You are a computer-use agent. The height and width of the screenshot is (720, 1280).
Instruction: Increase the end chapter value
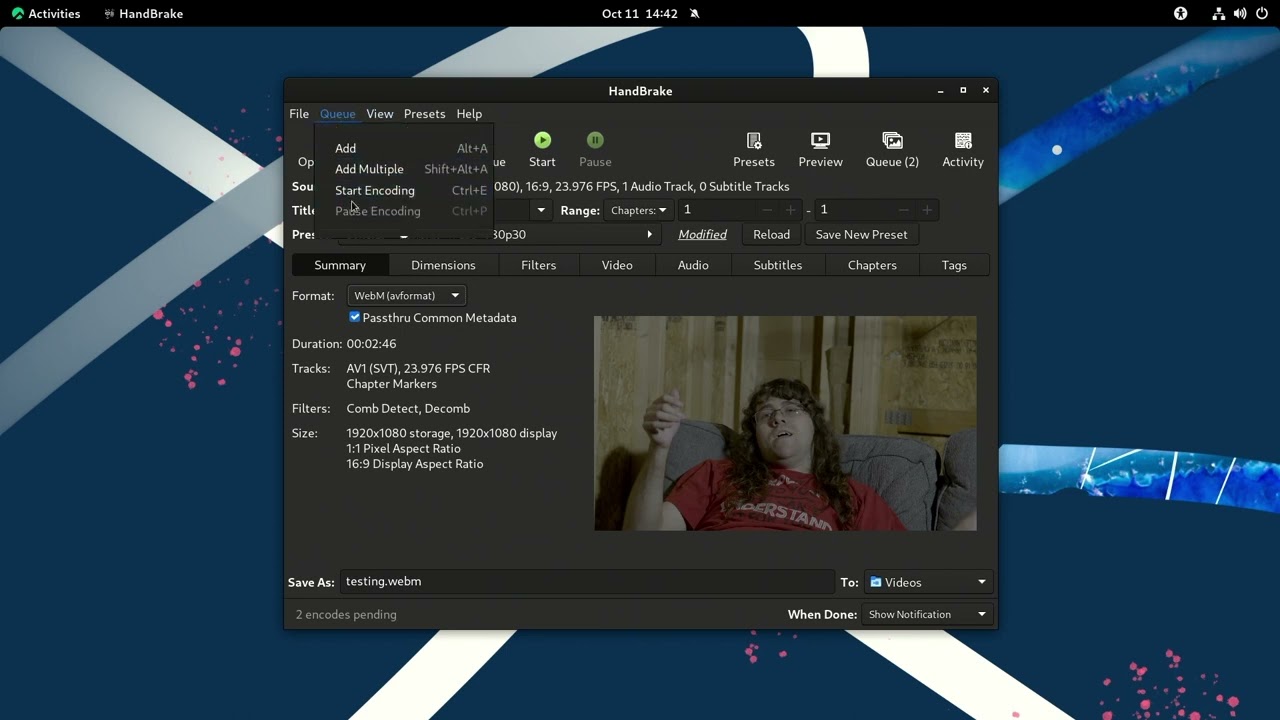[x=927, y=210]
